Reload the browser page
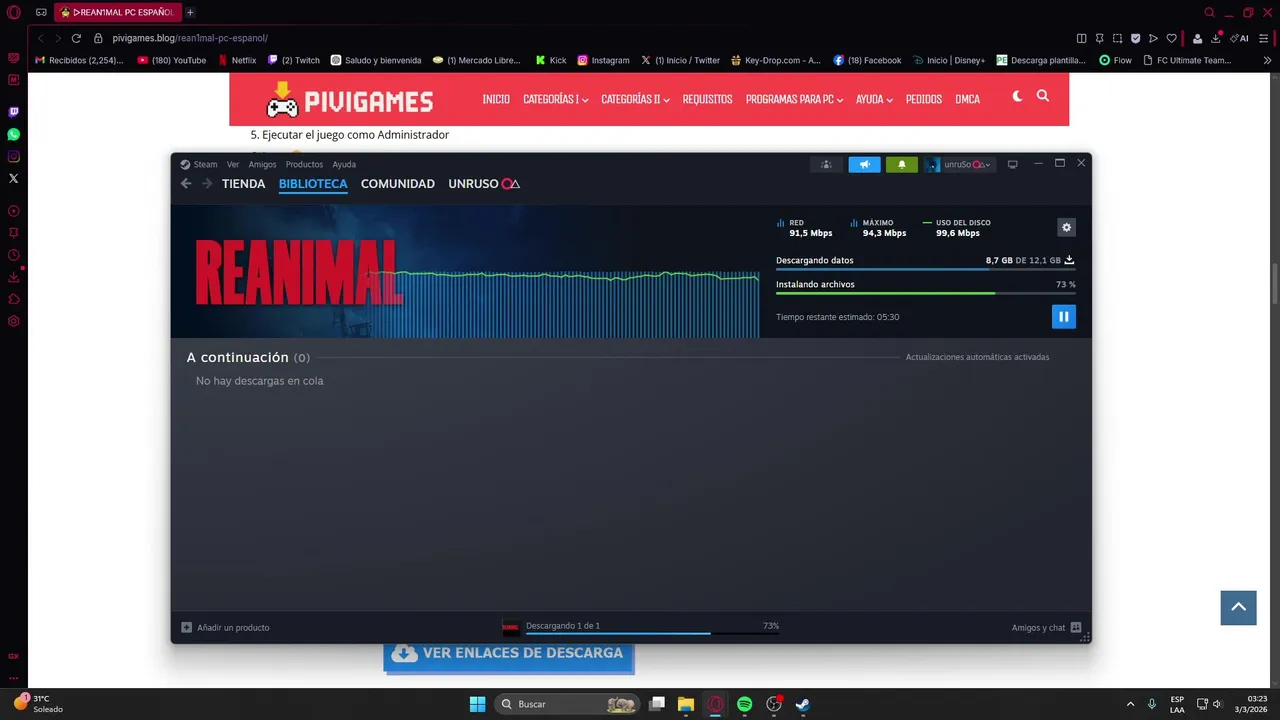 coord(76,38)
